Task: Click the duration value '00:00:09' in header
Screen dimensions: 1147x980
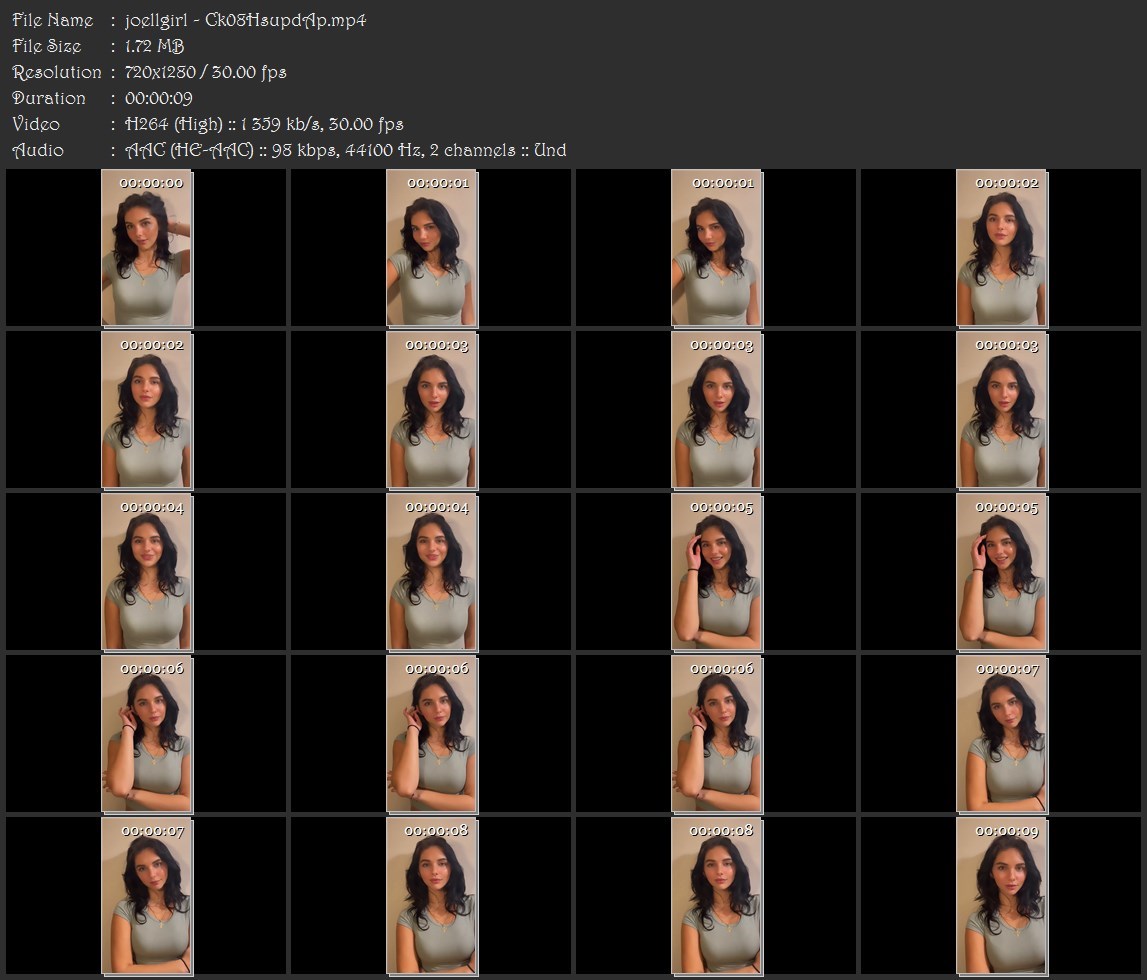Action: [159, 98]
